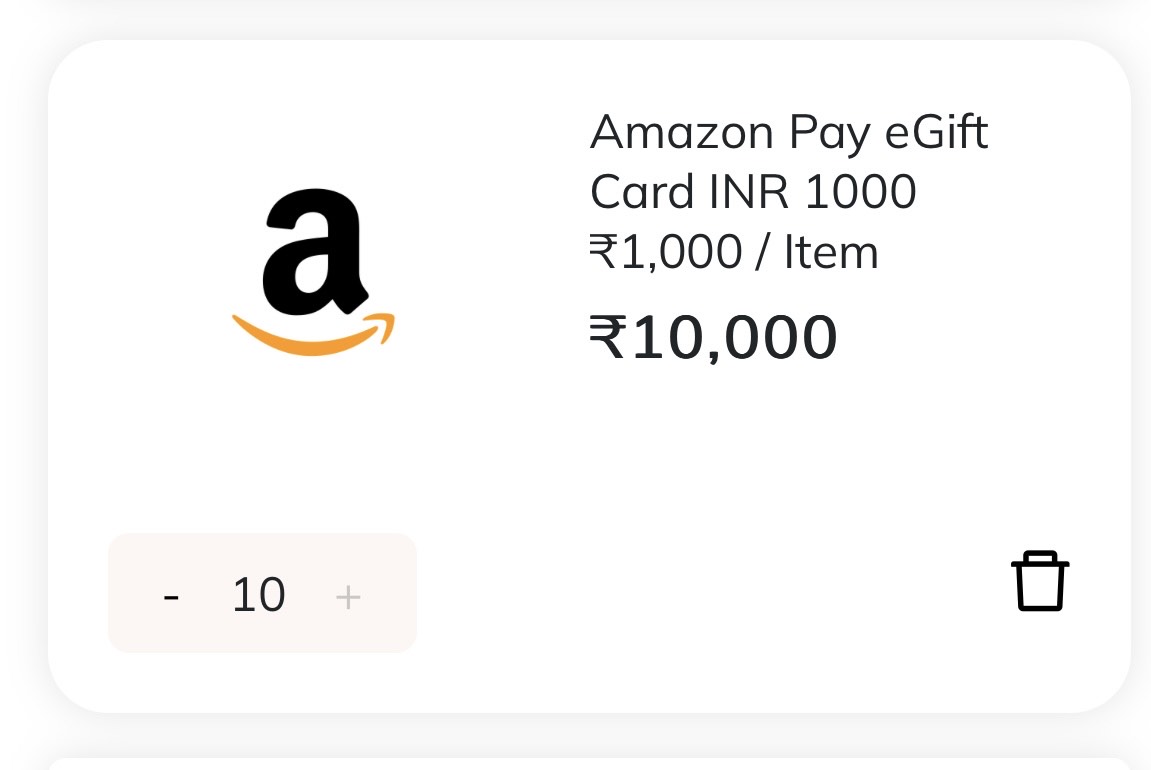Tap the quantity stepper box background
The width and height of the screenshot is (1151, 770).
[262, 593]
